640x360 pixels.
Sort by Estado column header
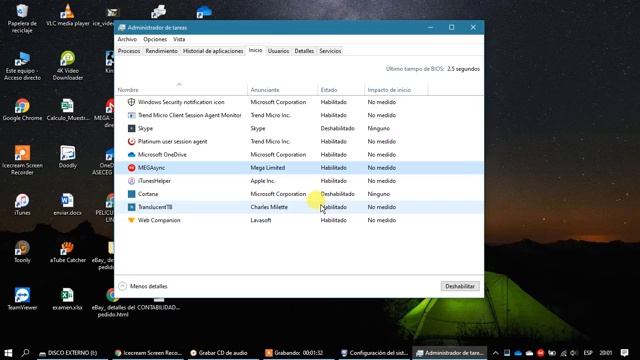point(341,89)
